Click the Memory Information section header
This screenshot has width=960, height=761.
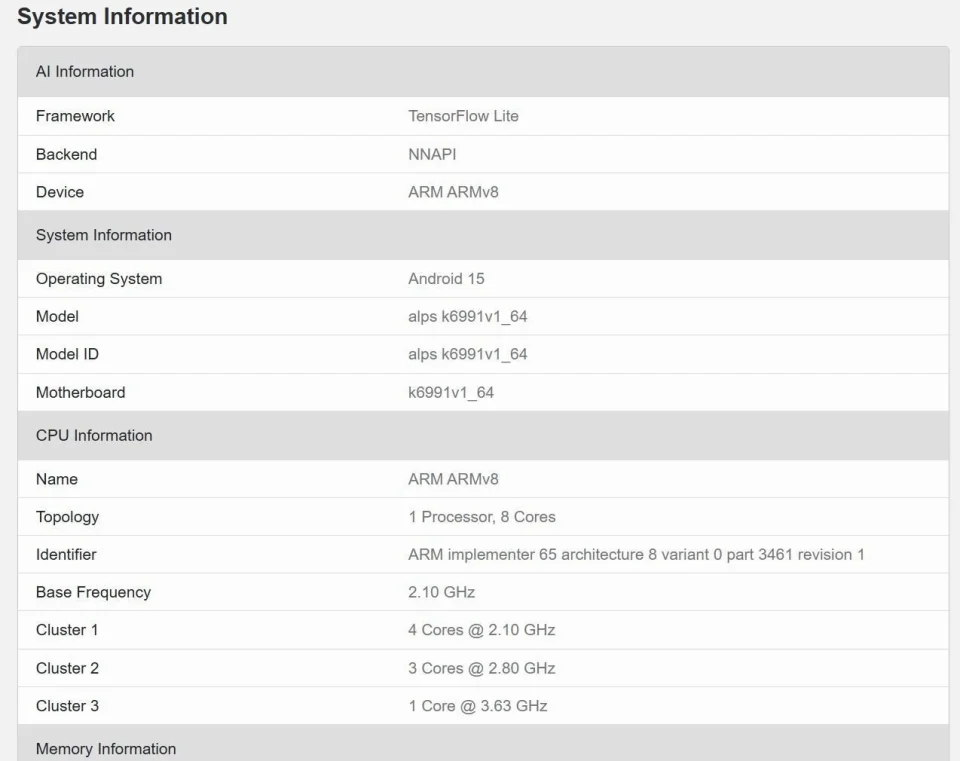coord(106,749)
